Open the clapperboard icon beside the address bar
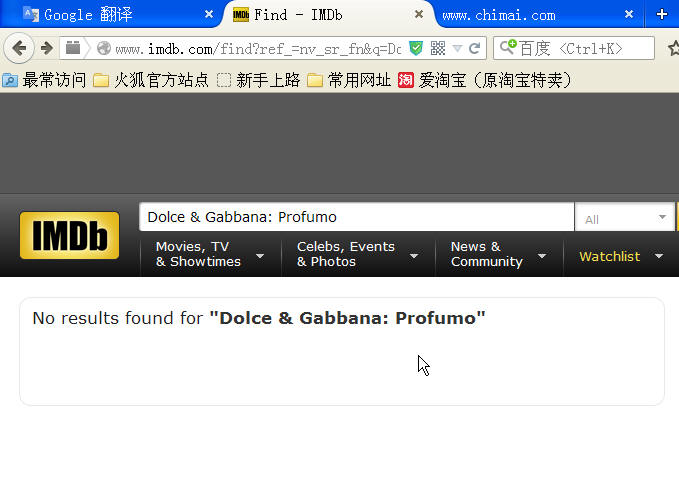The width and height of the screenshot is (679, 491). (x=73, y=48)
